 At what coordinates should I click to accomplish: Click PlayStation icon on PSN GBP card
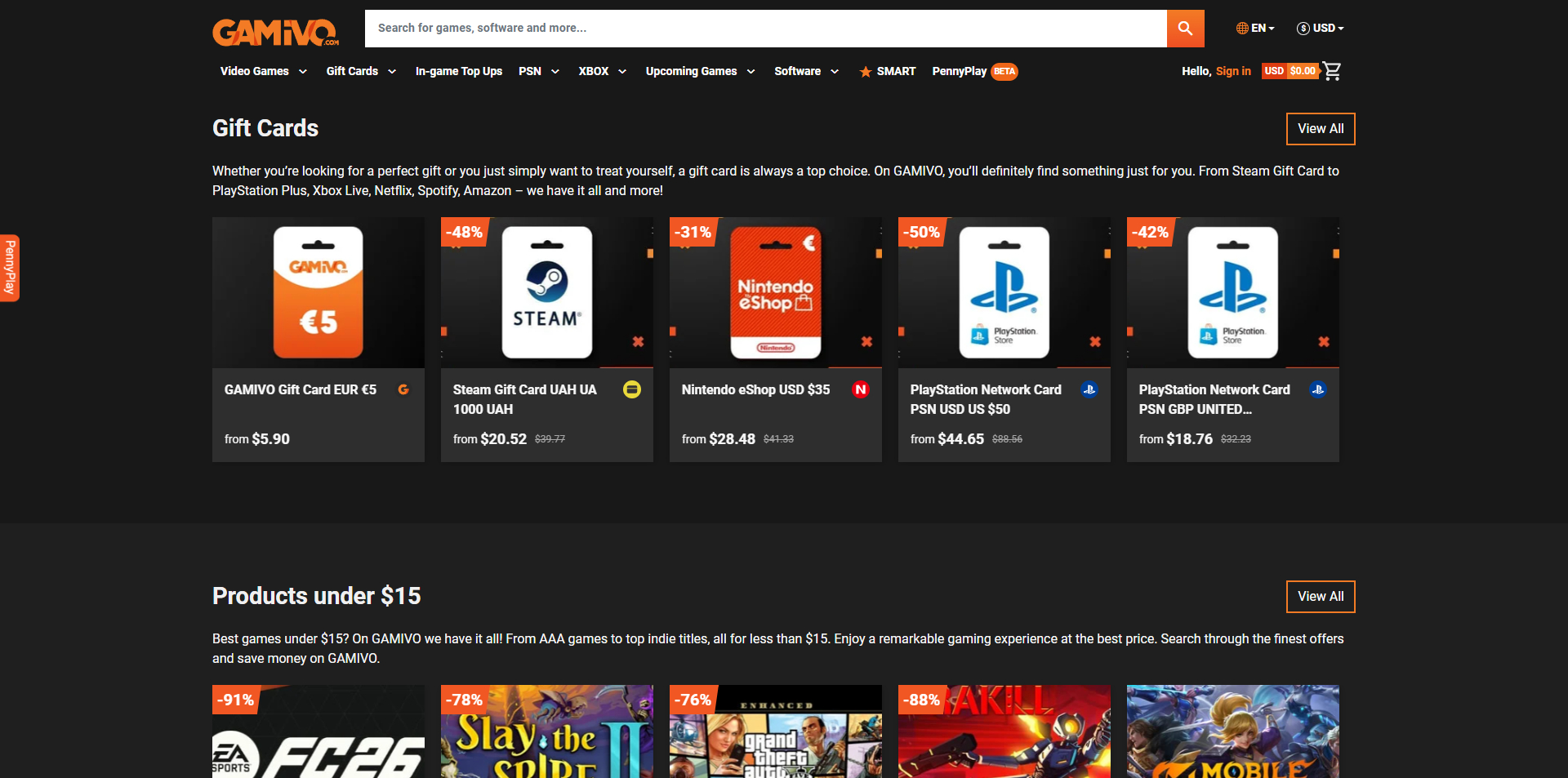[x=1318, y=389]
